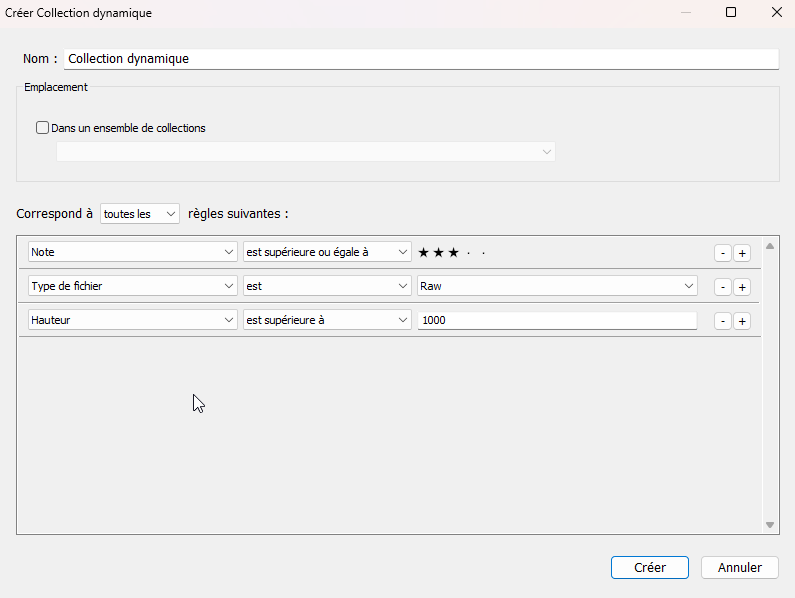Image resolution: width=795 pixels, height=598 pixels.
Task: Add a rule after the Note row
Action: [742, 253]
